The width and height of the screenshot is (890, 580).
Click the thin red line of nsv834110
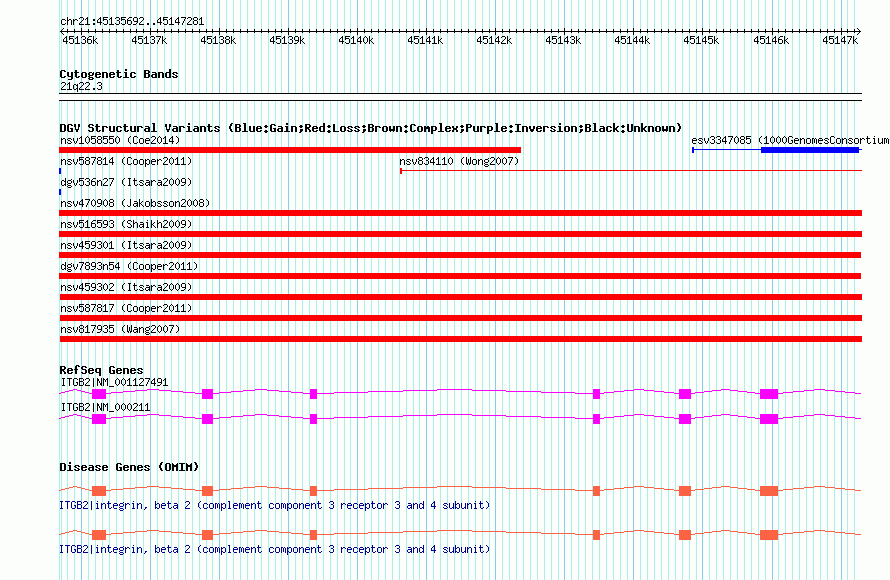click(x=631, y=170)
